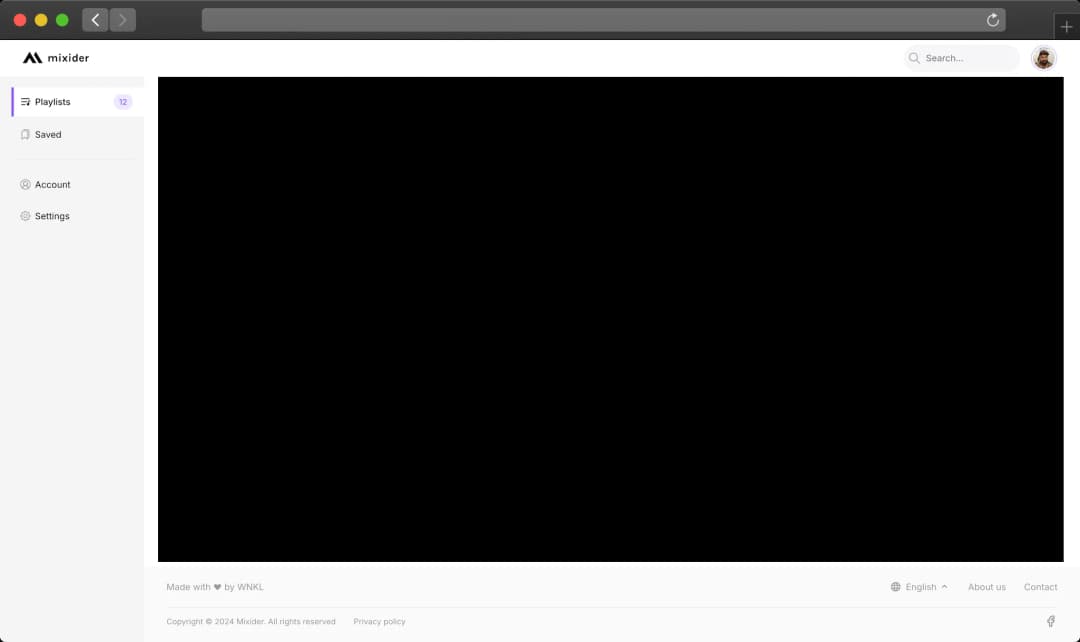Reload the page using the refresh icon
The height and width of the screenshot is (642, 1080).
[992, 19]
